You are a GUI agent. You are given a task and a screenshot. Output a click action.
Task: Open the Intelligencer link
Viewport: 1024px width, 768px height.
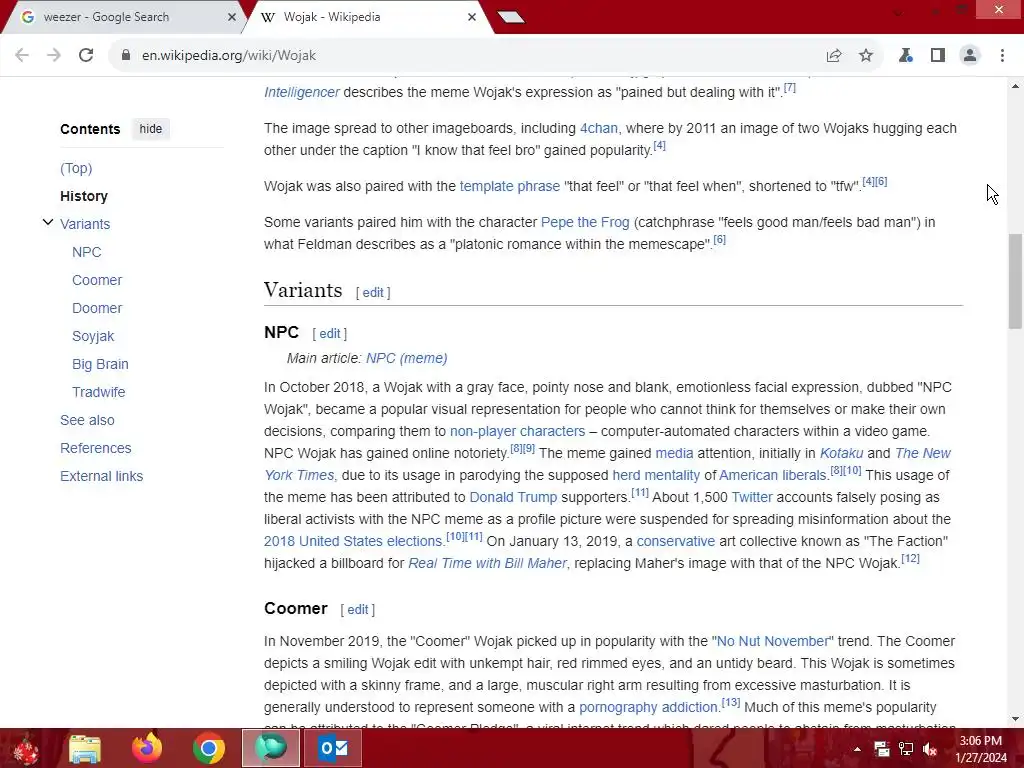302,92
